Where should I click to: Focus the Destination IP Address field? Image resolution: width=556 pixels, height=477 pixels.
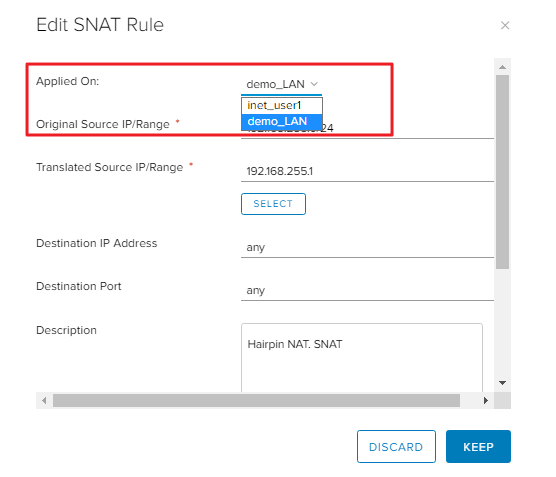coord(367,247)
